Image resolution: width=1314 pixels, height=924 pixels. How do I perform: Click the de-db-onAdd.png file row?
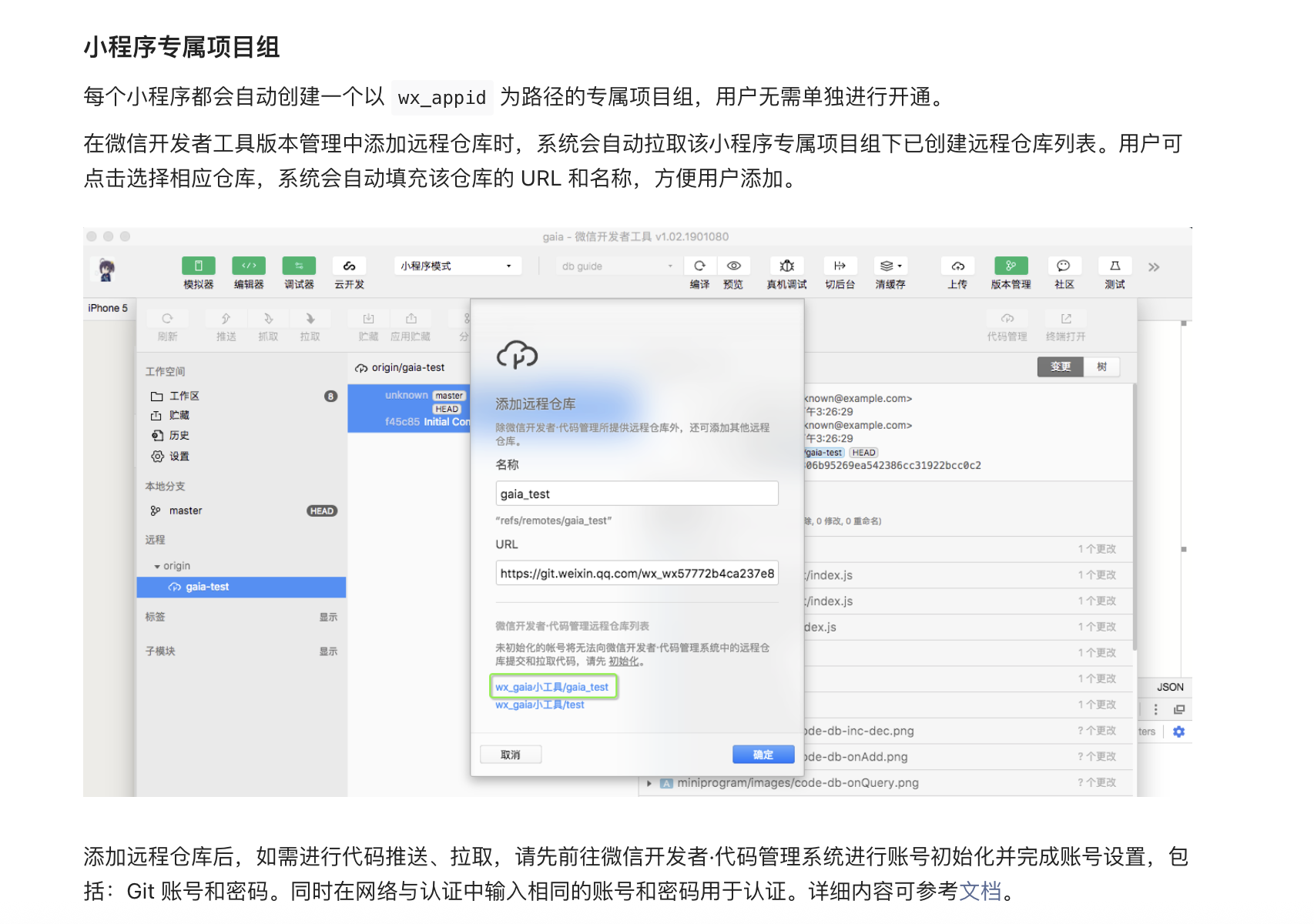pos(968,757)
